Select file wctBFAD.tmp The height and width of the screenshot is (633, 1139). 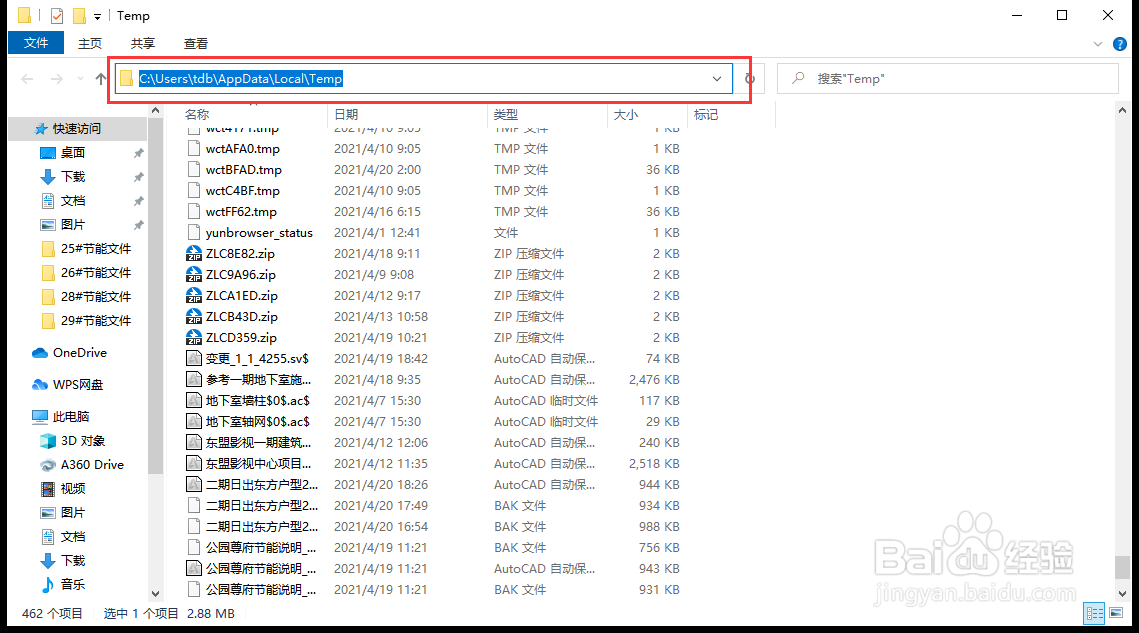click(x=243, y=170)
